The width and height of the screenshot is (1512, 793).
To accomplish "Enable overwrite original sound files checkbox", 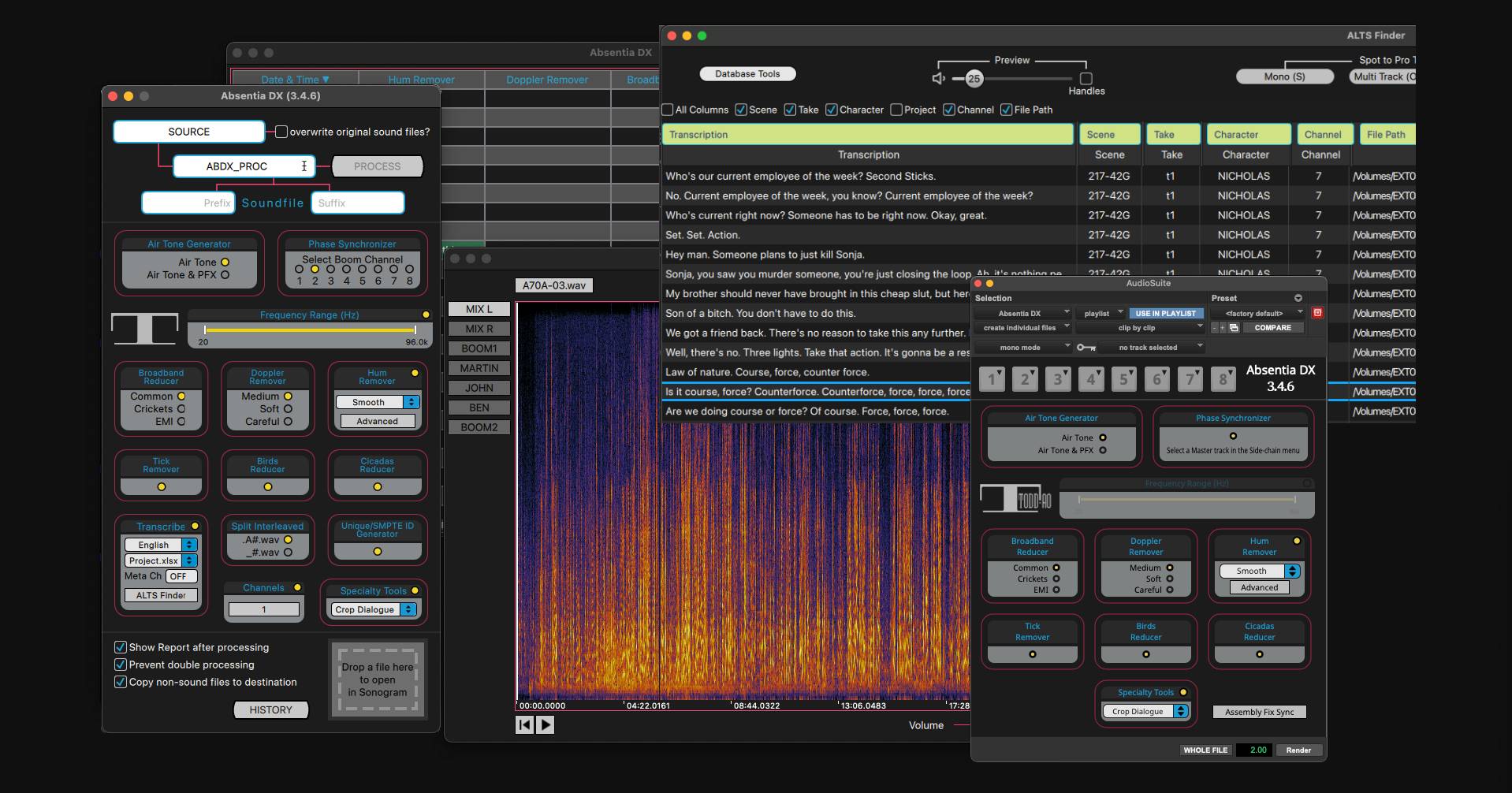I will tap(281, 132).
